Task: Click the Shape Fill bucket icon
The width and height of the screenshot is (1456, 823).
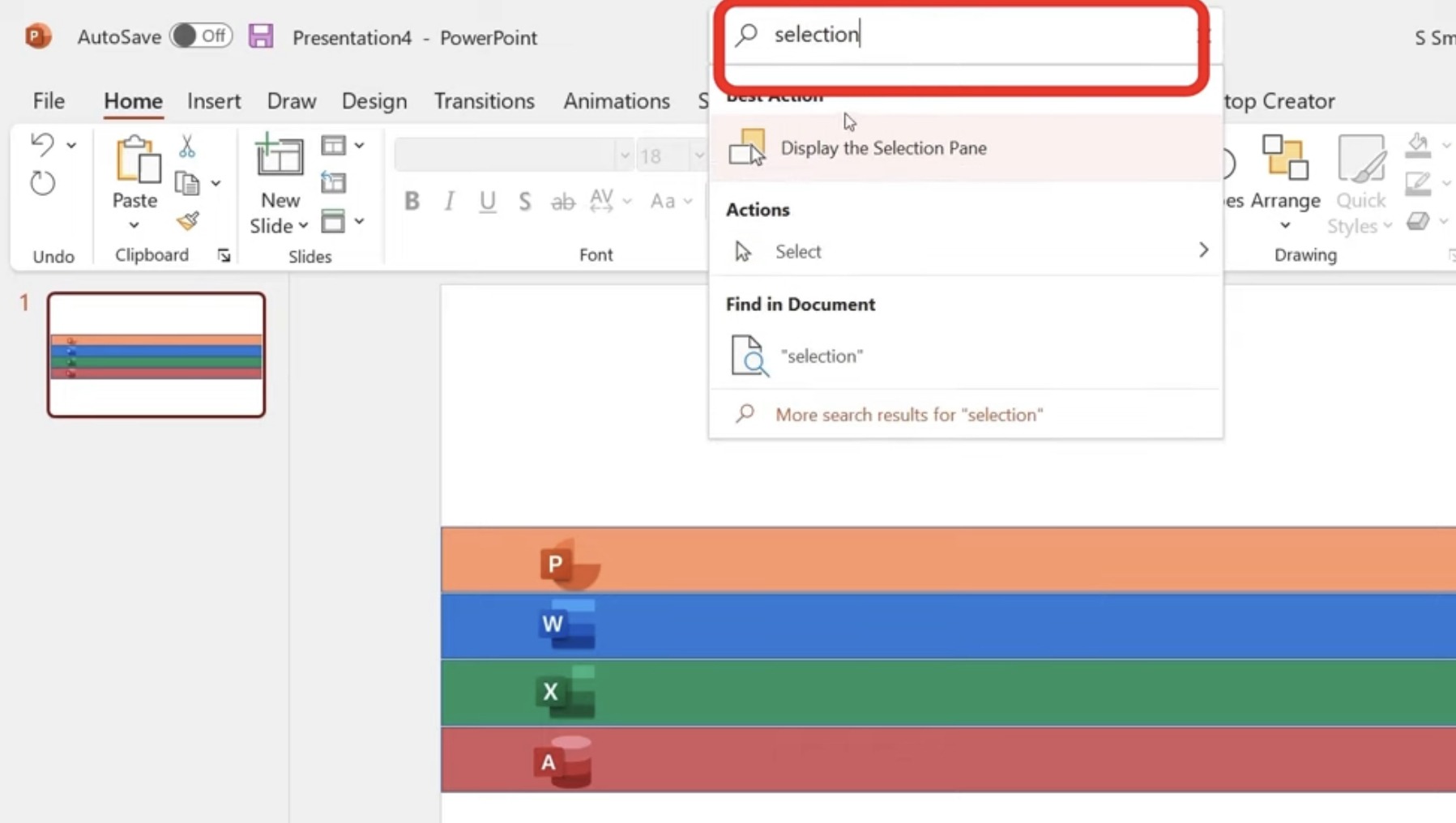Action: pos(1418,145)
